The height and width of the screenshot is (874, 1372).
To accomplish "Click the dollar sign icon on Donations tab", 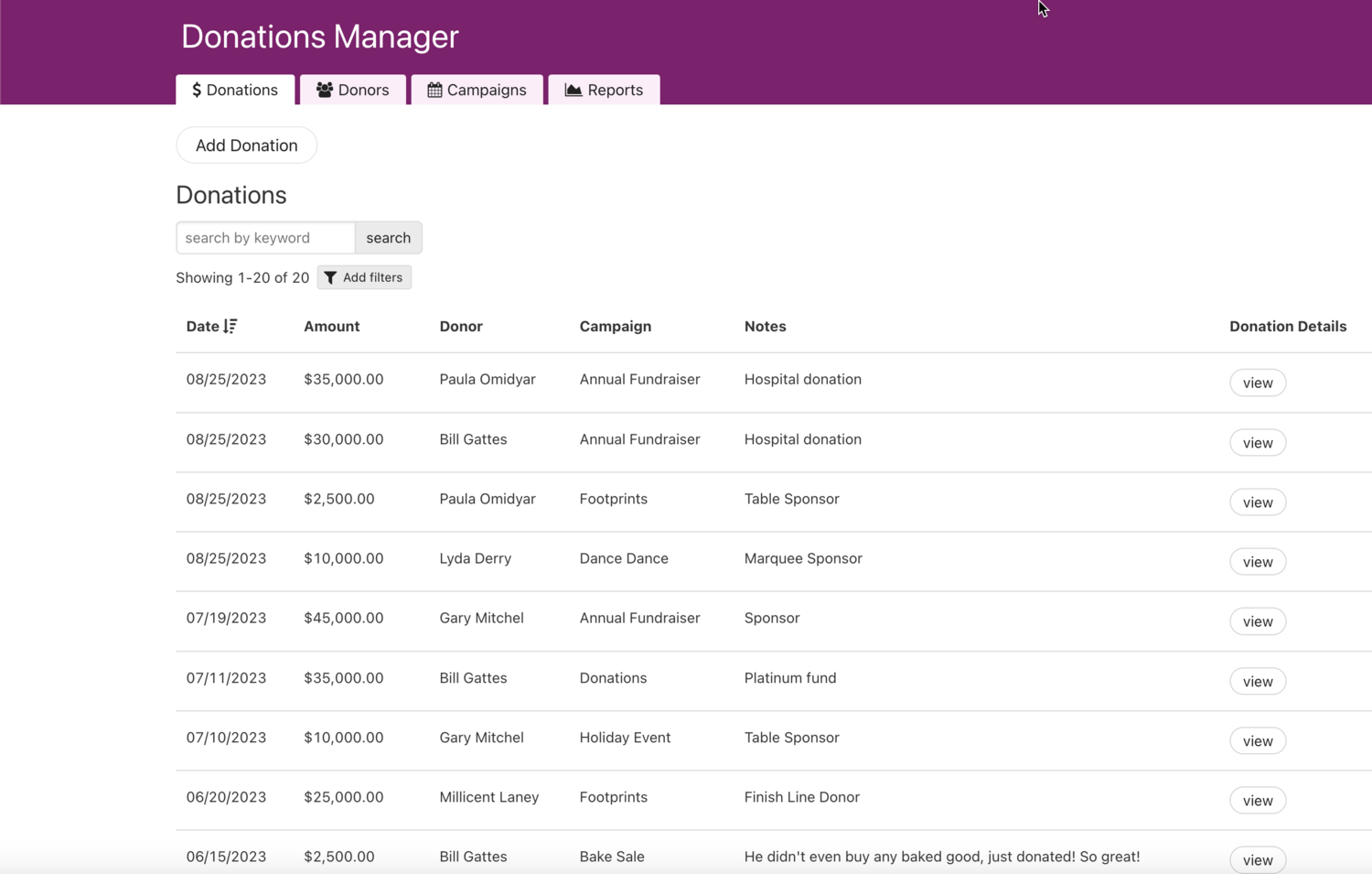I will [196, 90].
